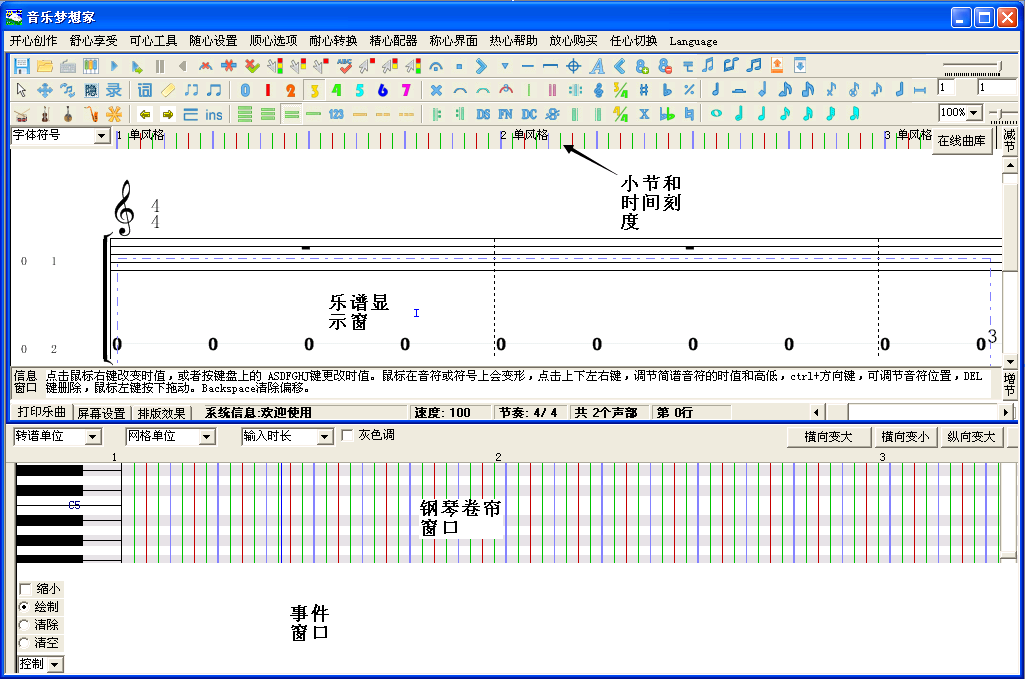Viewport: 1025px width, 679px height.
Task: Click the yellow left arrow icon
Action: click(x=144, y=114)
